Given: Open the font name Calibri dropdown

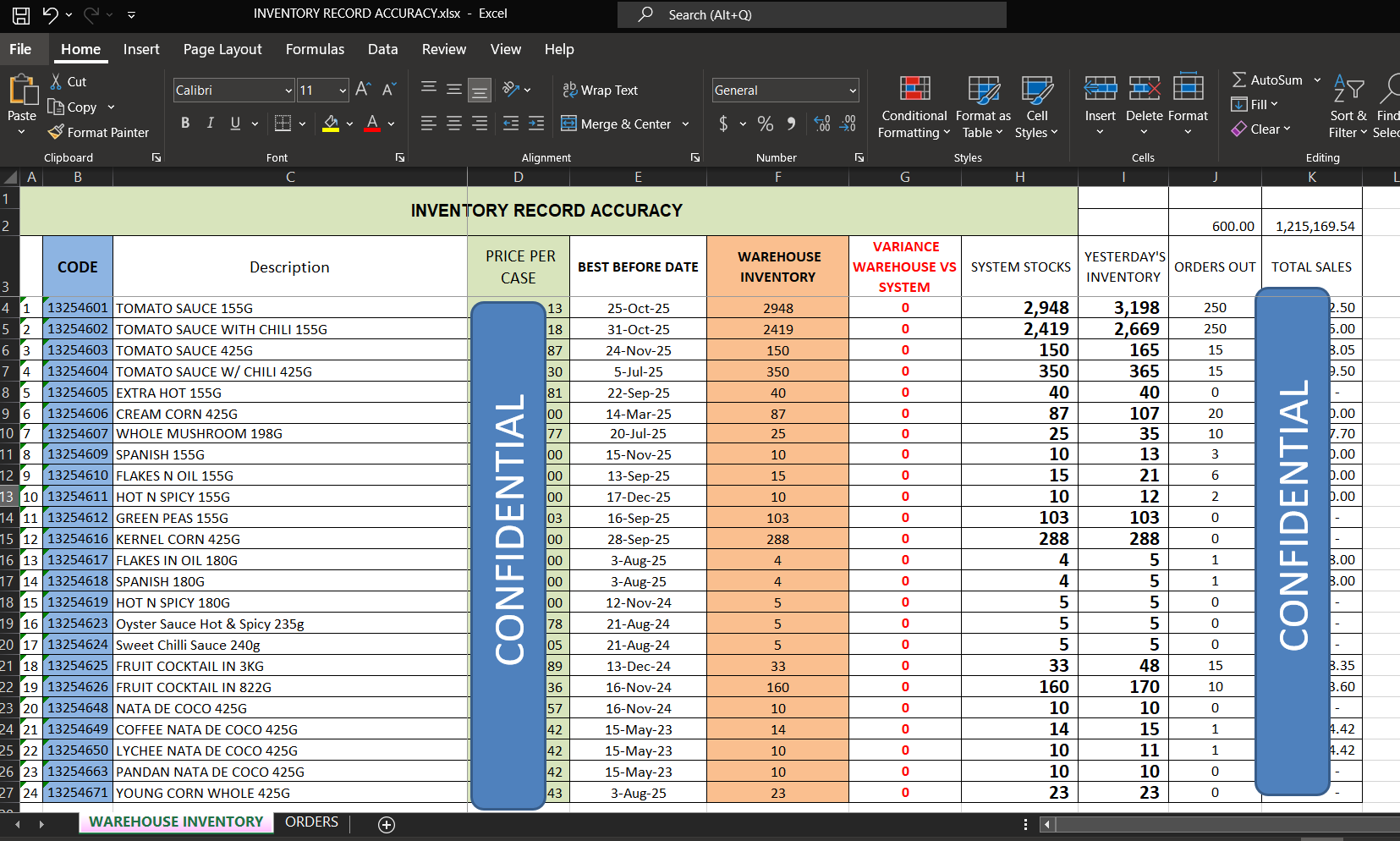Looking at the screenshot, I should pos(288,91).
